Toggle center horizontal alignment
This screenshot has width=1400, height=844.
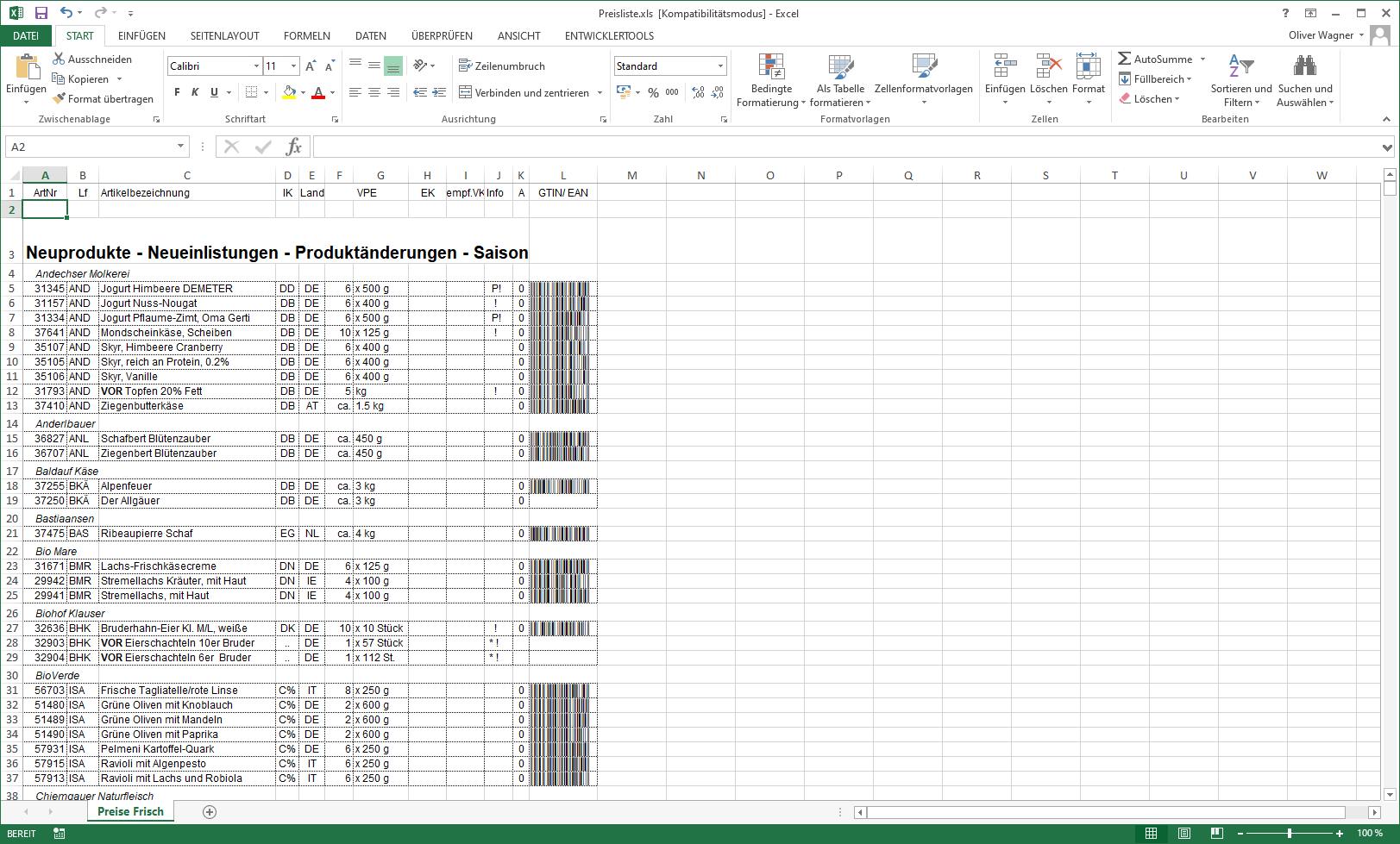[x=374, y=92]
